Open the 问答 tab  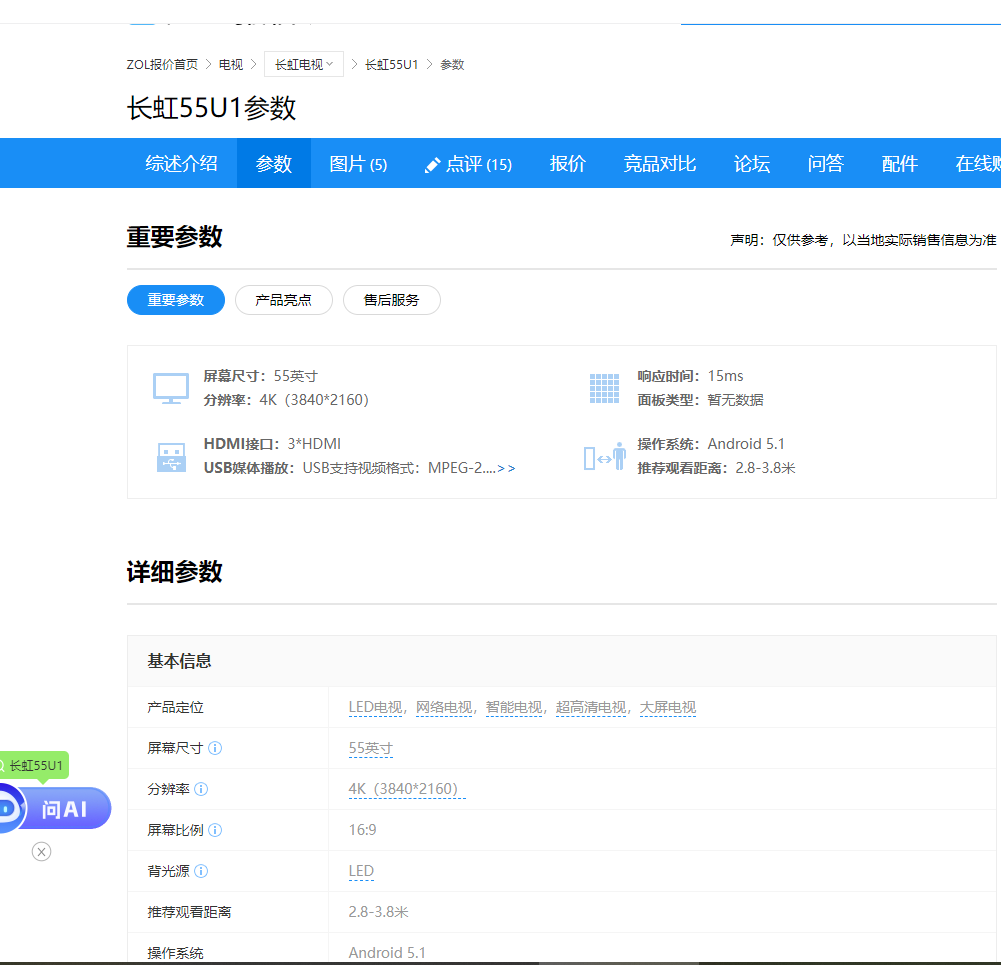[825, 163]
